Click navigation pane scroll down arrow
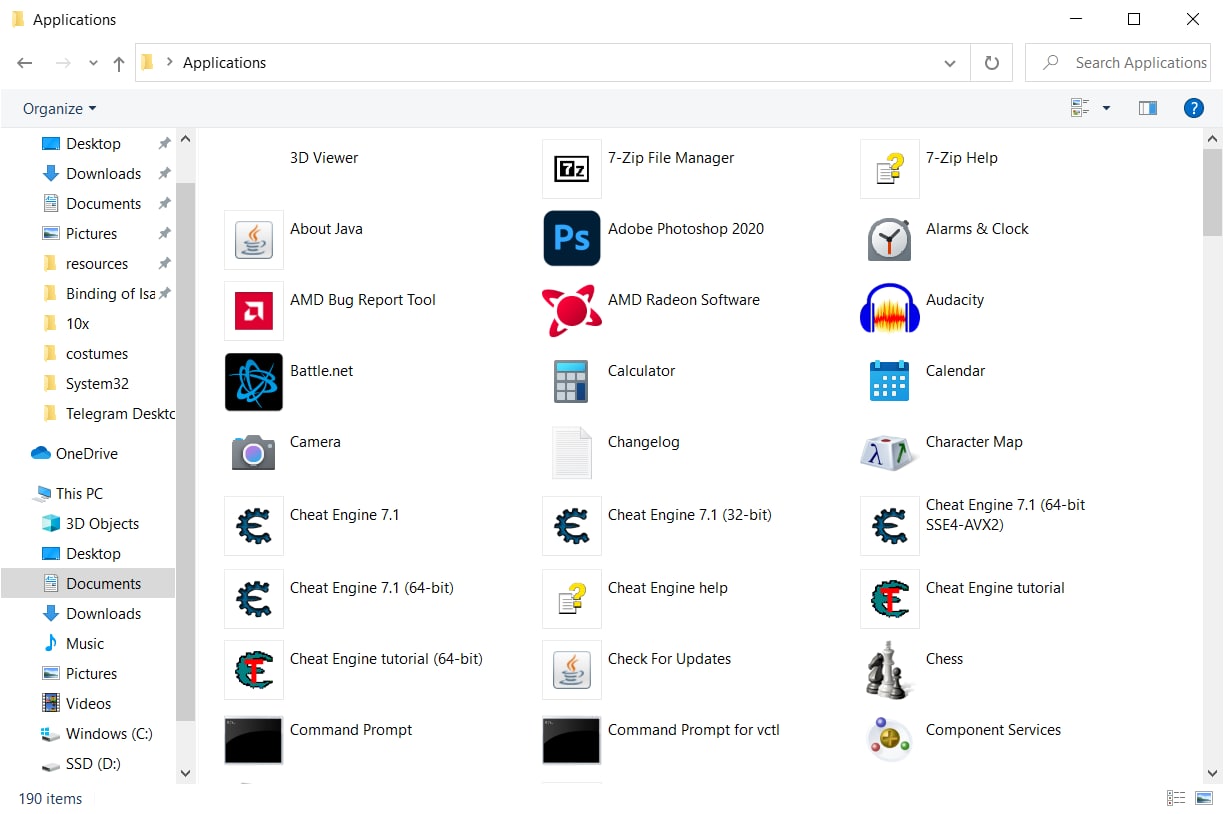Image resolution: width=1224 pixels, height=814 pixels. (185, 773)
